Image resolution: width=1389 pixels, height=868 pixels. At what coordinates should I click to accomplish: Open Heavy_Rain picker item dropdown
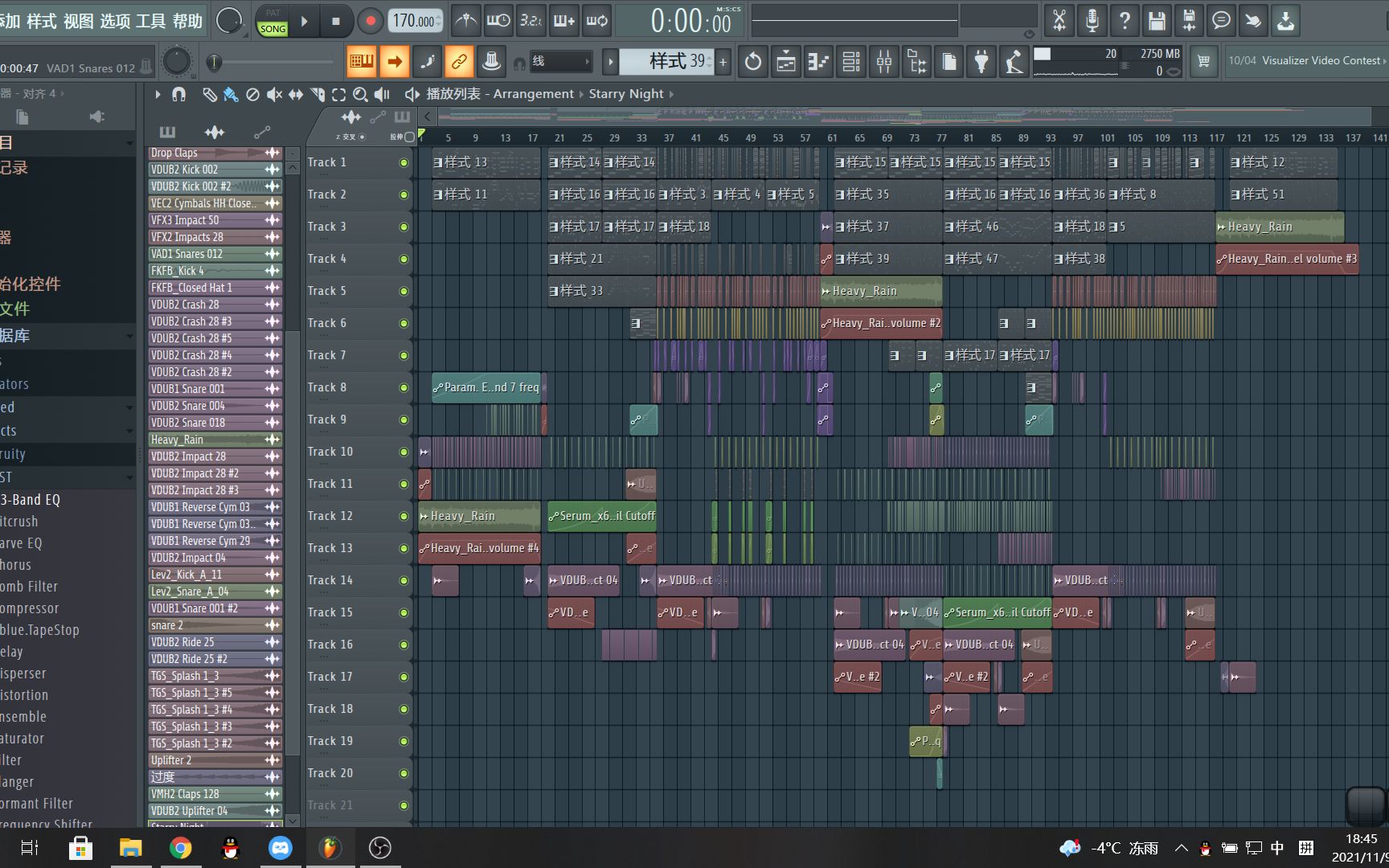coord(272,440)
